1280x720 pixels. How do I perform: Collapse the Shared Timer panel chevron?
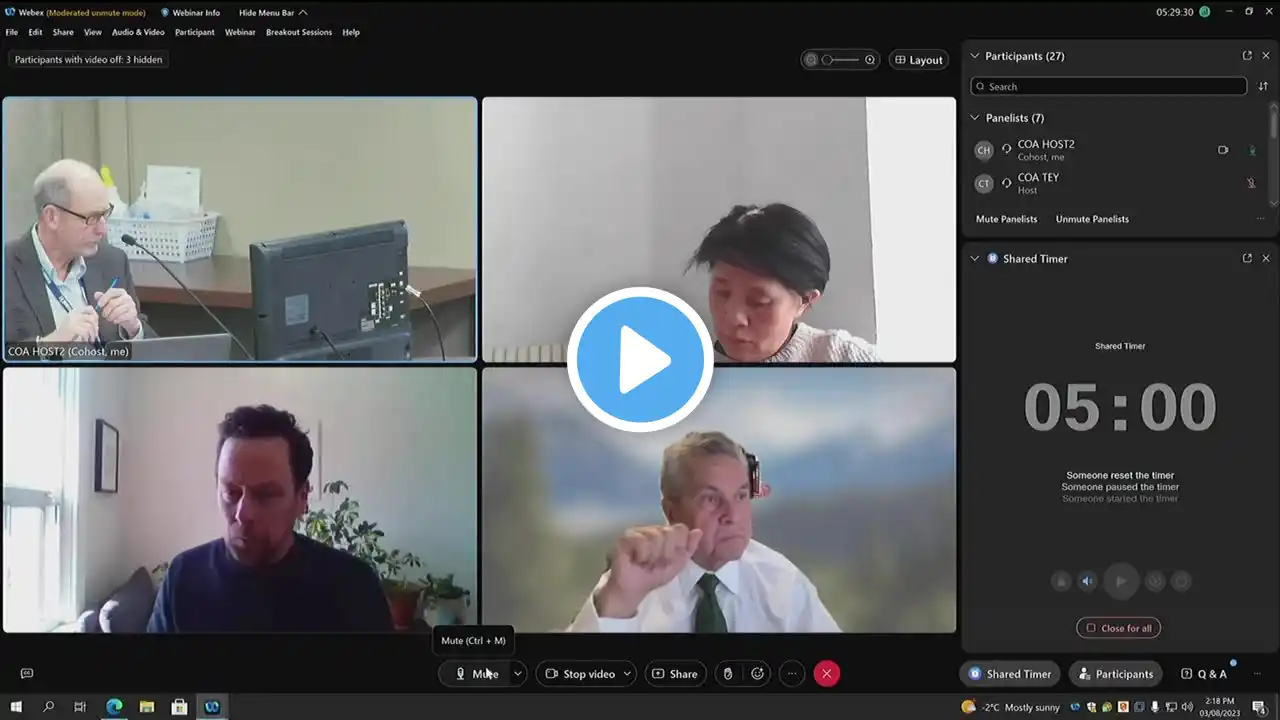click(x=975, y=258)
